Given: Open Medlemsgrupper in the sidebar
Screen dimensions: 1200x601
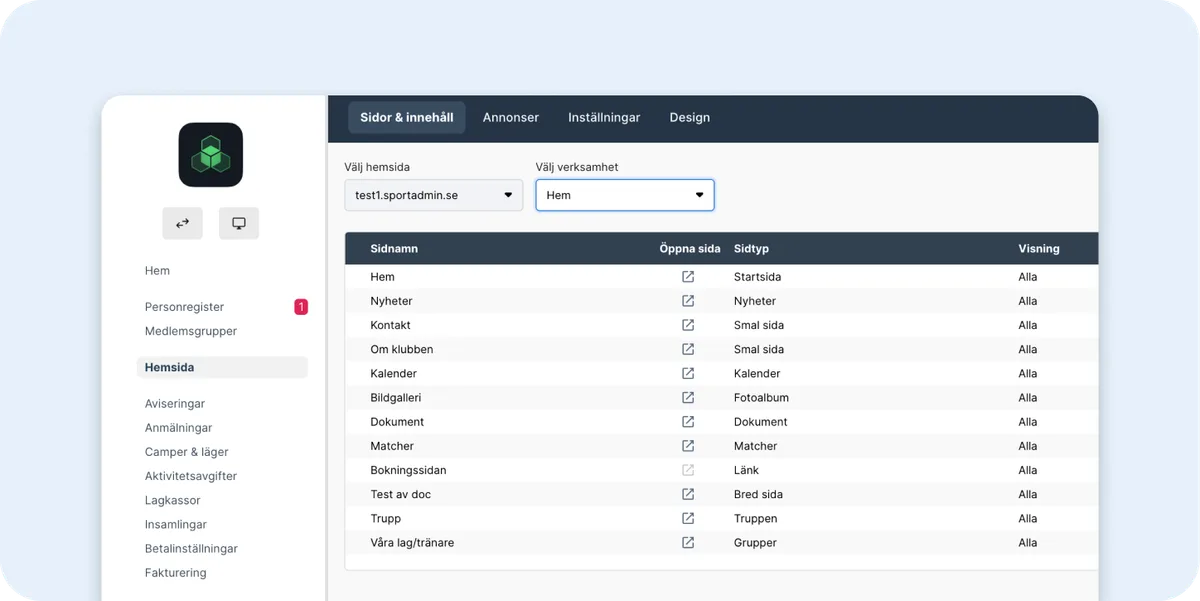Looking at the screenshot, I should pyautogui.click(x=191, y=331).
